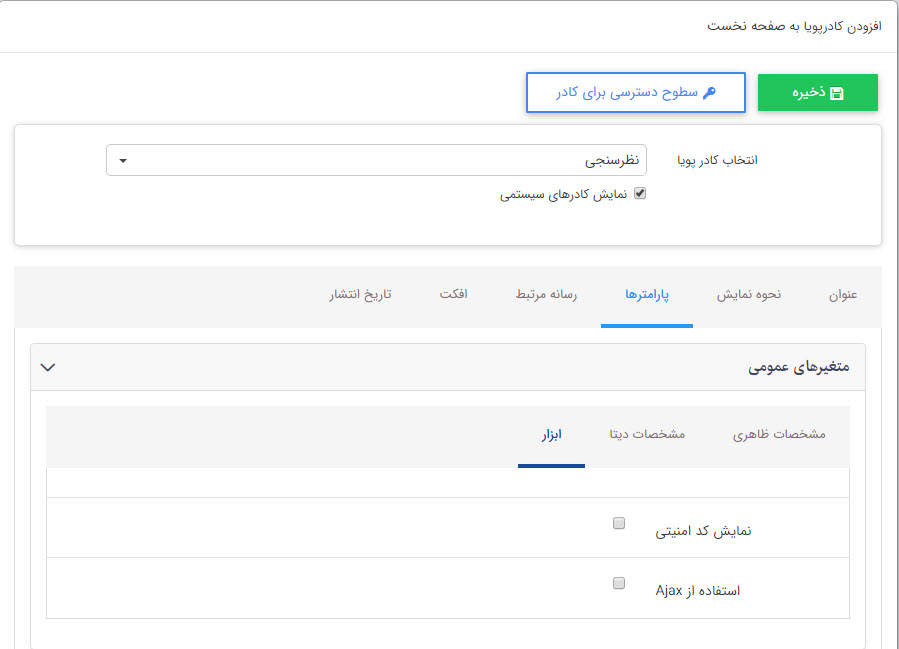Viewport: 899px width, 649px height.
Task: Open the افکت tab
Action: click(453, 295)
